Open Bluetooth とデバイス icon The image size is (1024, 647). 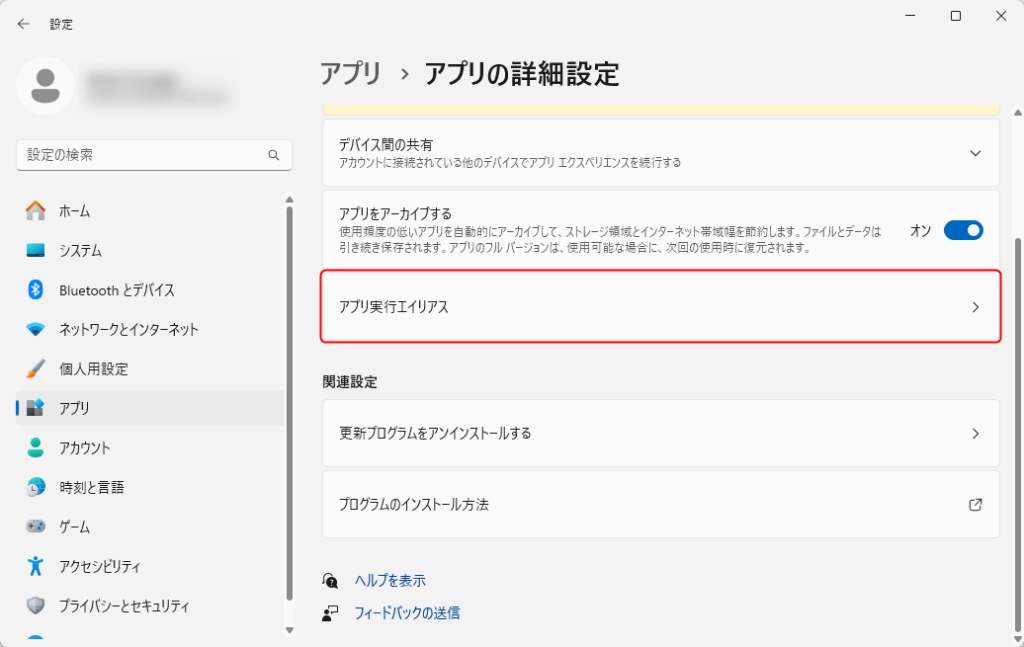pyautogui.click(x=36, y=290)
